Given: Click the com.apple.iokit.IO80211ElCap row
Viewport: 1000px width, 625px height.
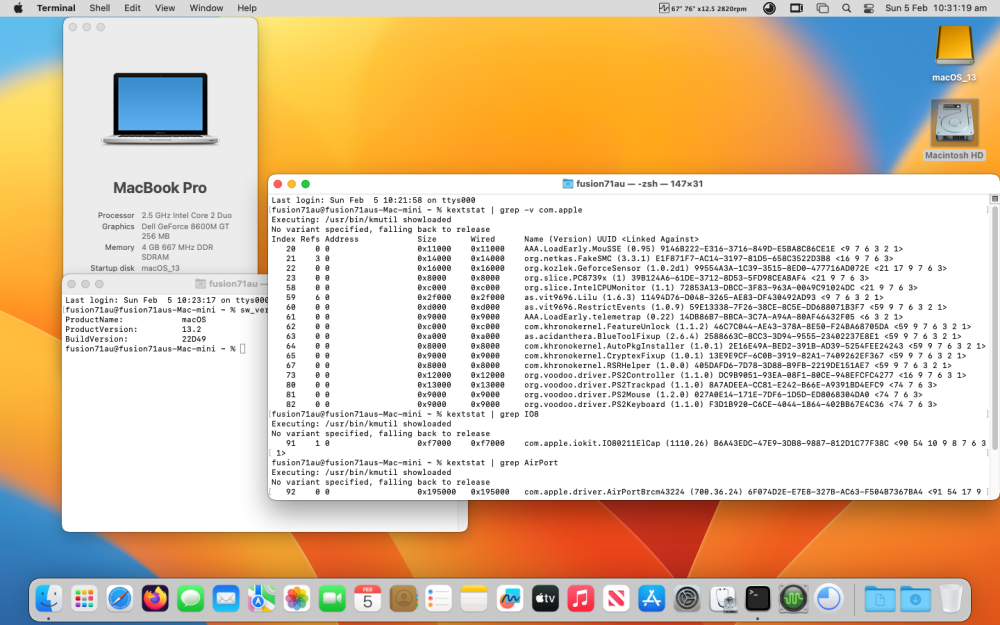Looking at the screenshot, I should point(636,443).
